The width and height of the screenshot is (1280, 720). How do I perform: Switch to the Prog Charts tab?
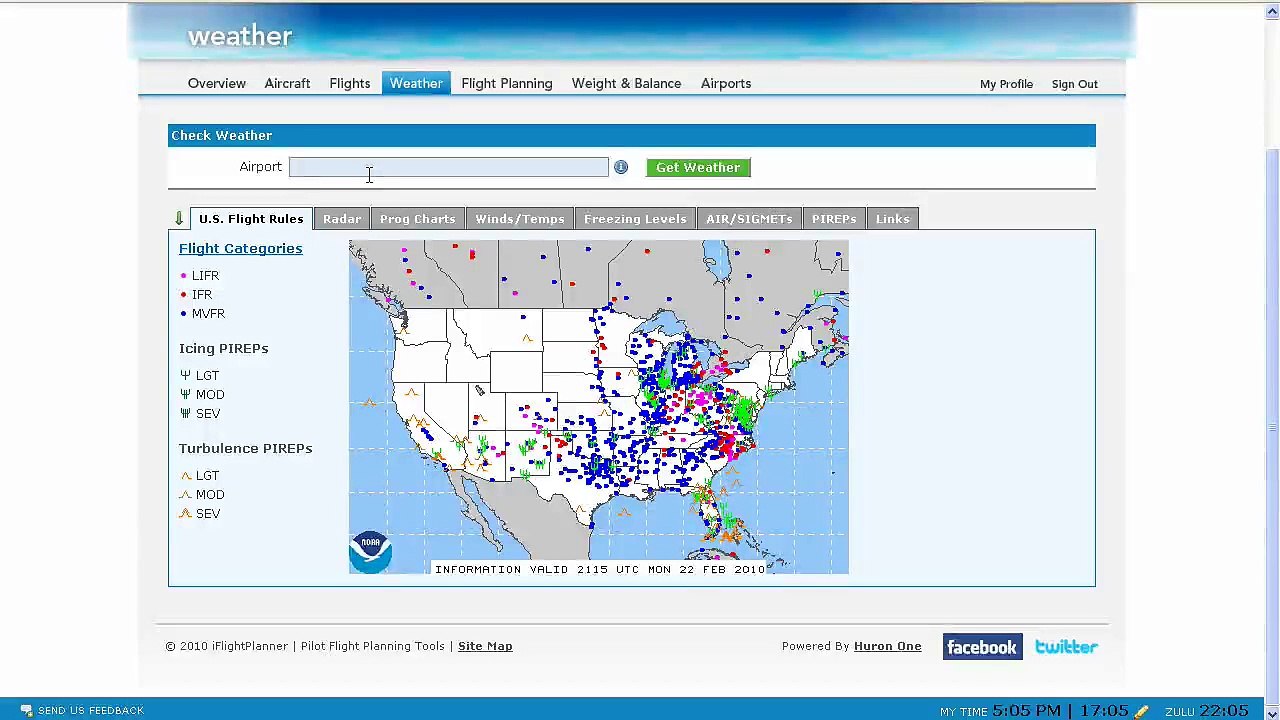(x=417, y=219)
